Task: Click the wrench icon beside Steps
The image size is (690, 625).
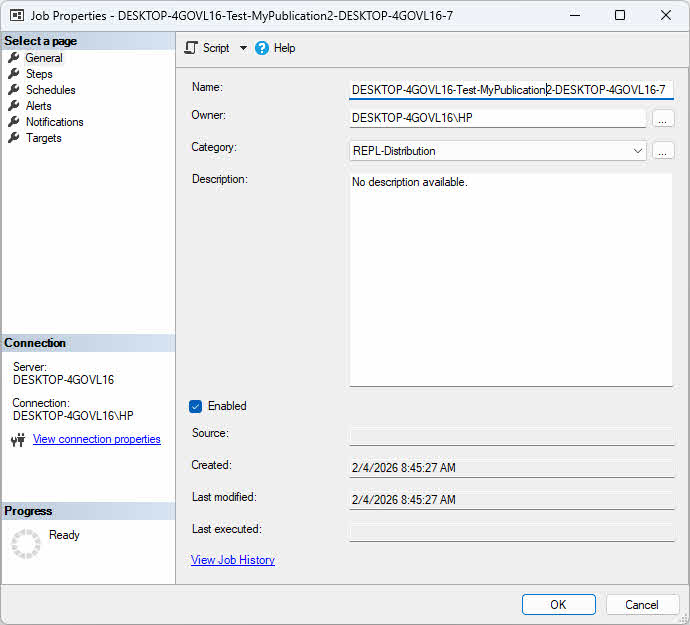Action: coord(14,74)
